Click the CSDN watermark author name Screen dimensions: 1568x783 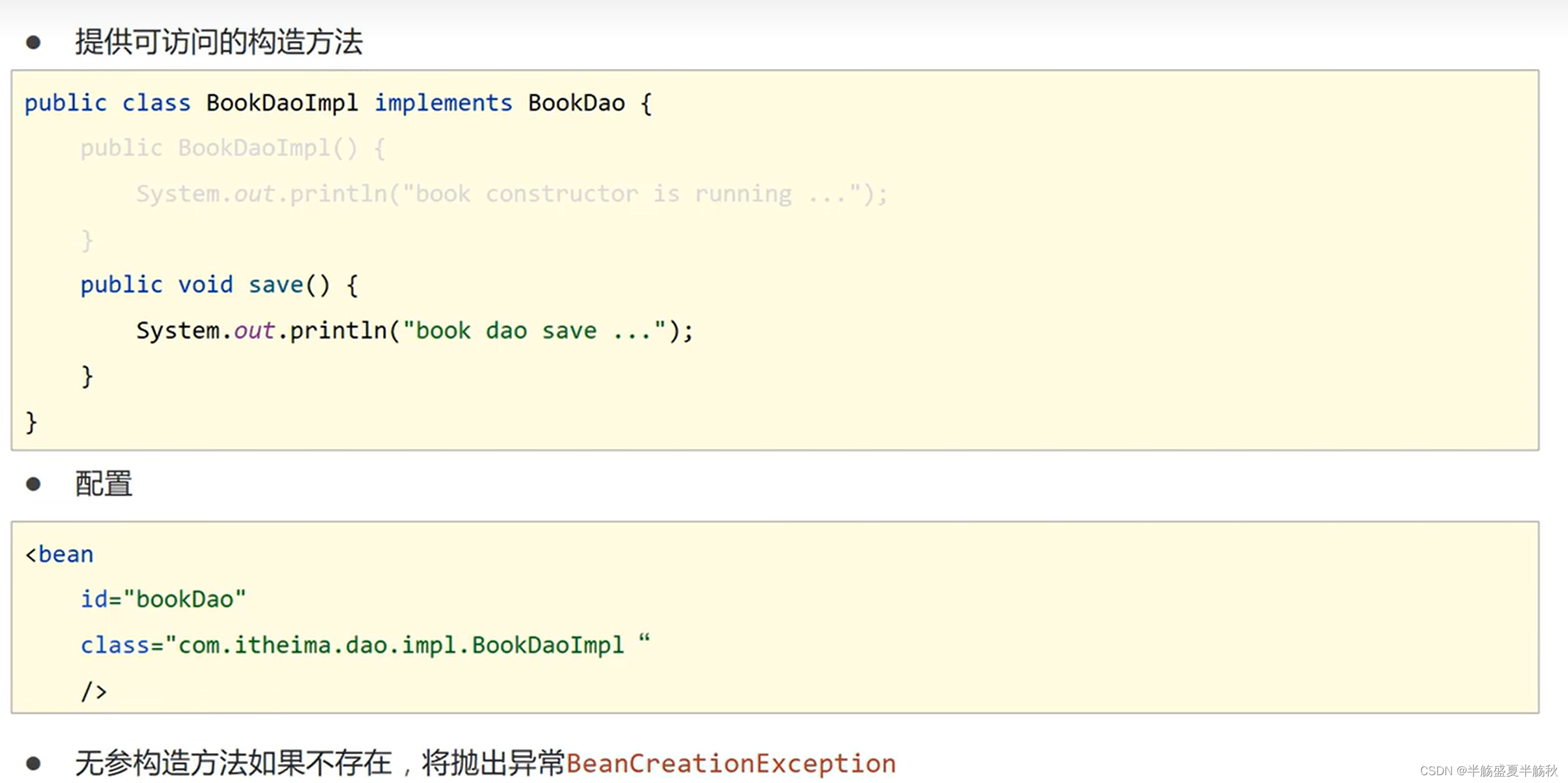pos(1511,771)
